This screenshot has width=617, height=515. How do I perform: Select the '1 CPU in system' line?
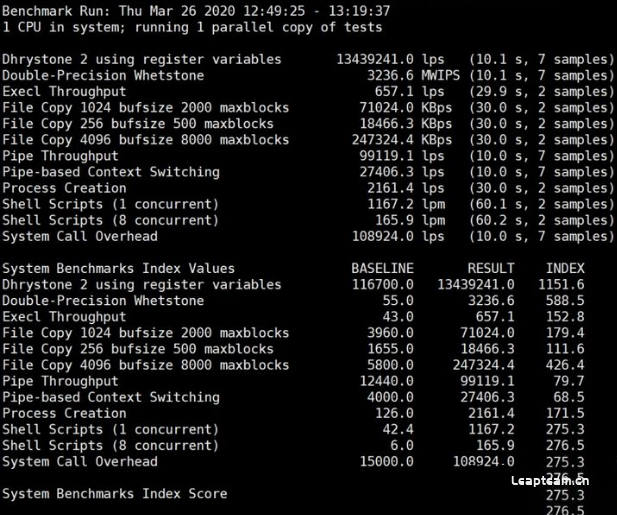tap(192, 28)
